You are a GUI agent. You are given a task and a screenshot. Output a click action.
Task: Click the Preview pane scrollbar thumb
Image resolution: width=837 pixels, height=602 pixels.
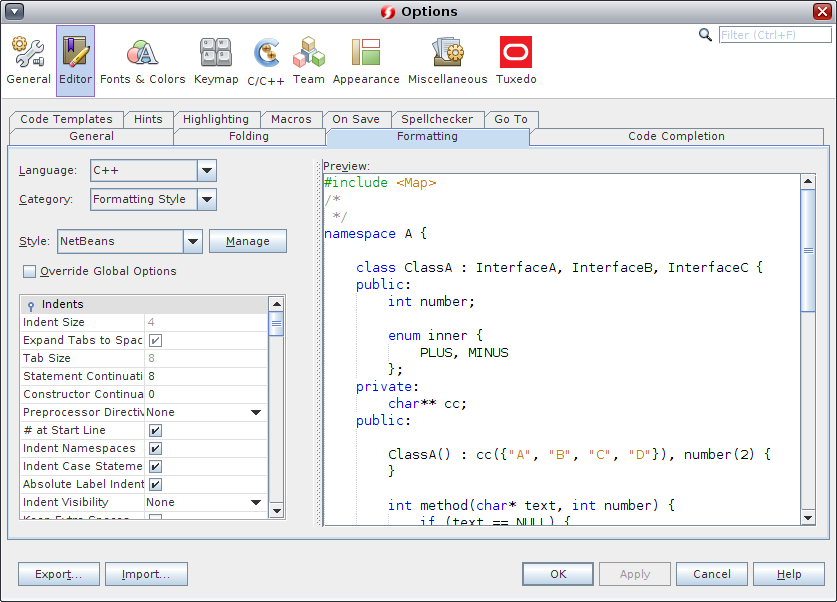coord(808,250)
